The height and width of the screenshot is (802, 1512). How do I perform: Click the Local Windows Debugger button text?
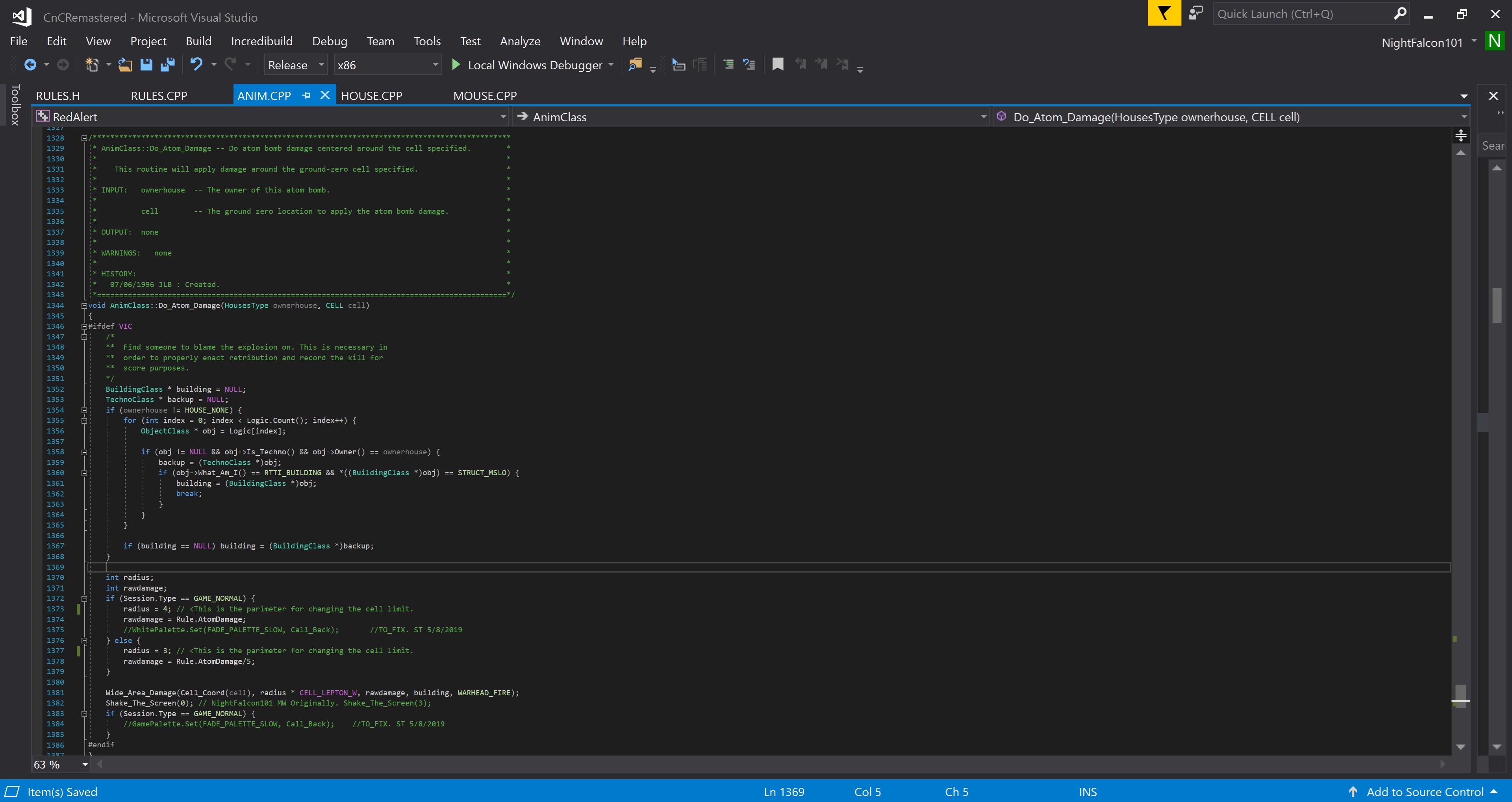[x=535, y=65]
